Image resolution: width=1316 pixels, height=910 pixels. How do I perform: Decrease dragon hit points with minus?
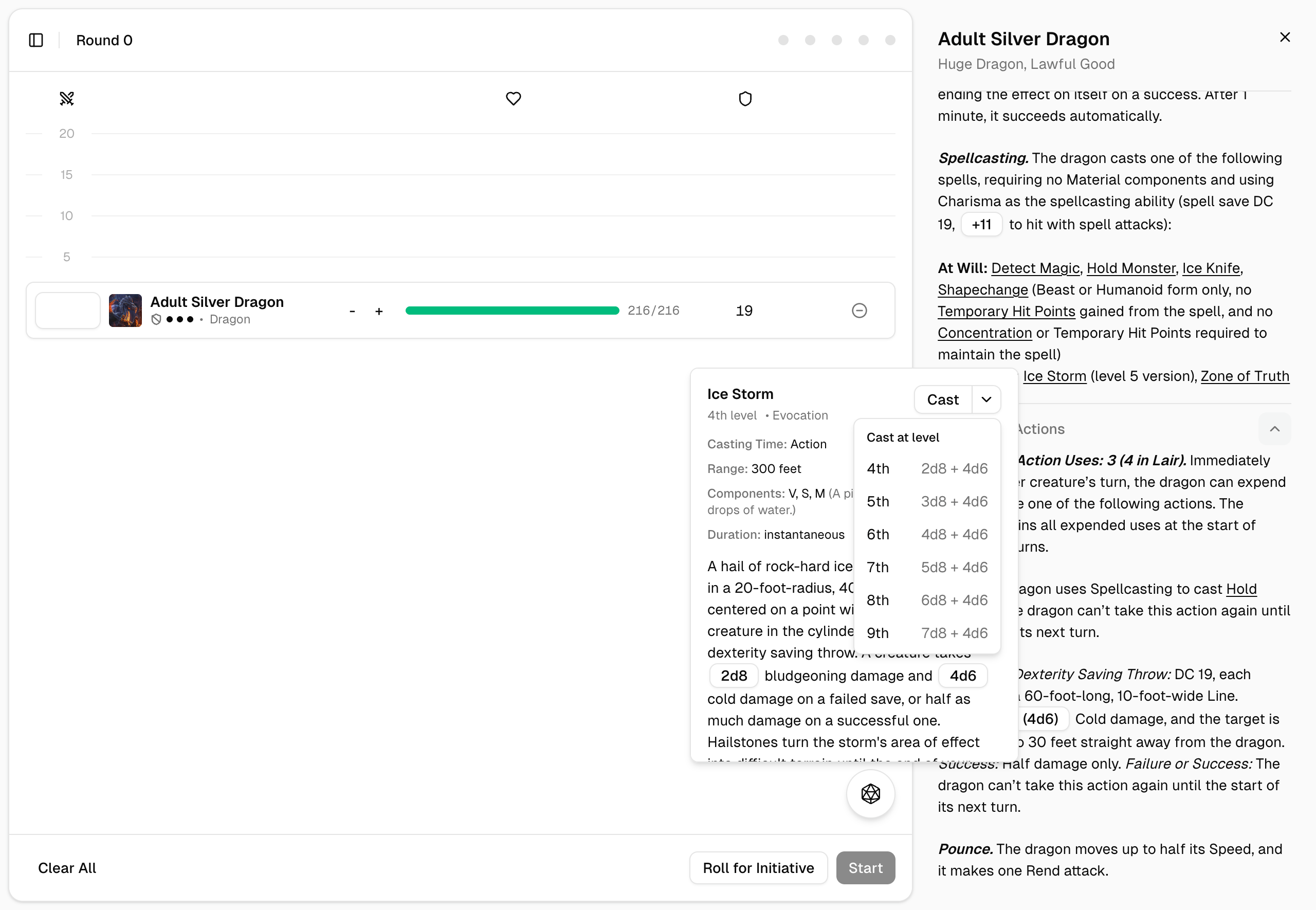pyautogui.click(x=352, y=311)
